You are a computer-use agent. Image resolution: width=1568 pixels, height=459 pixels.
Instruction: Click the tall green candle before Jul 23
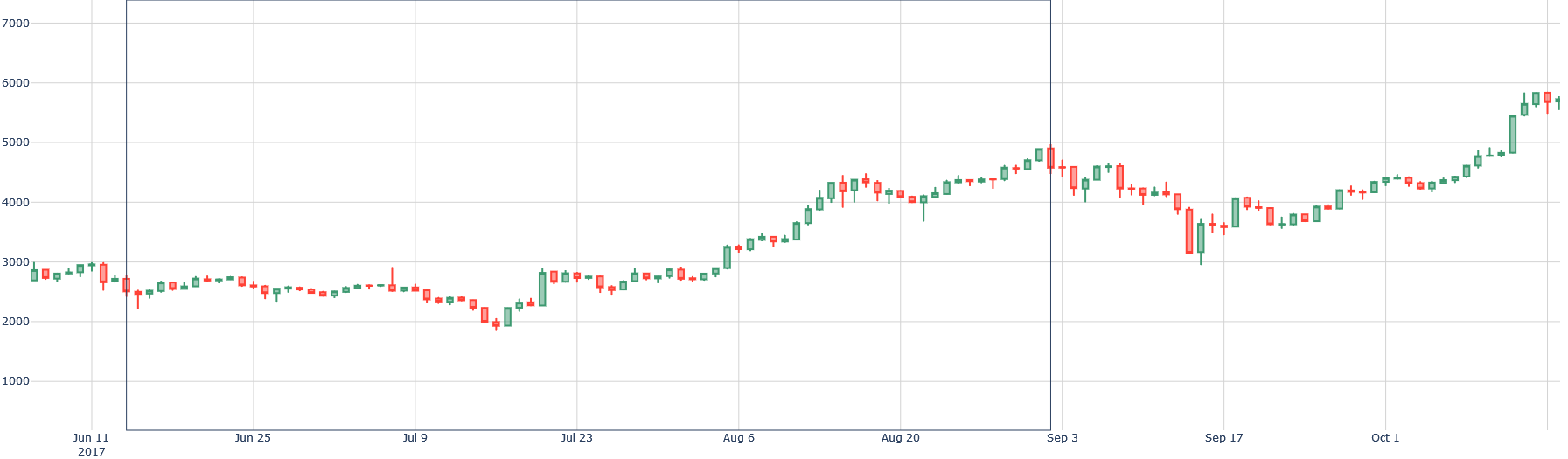[542, 289]
